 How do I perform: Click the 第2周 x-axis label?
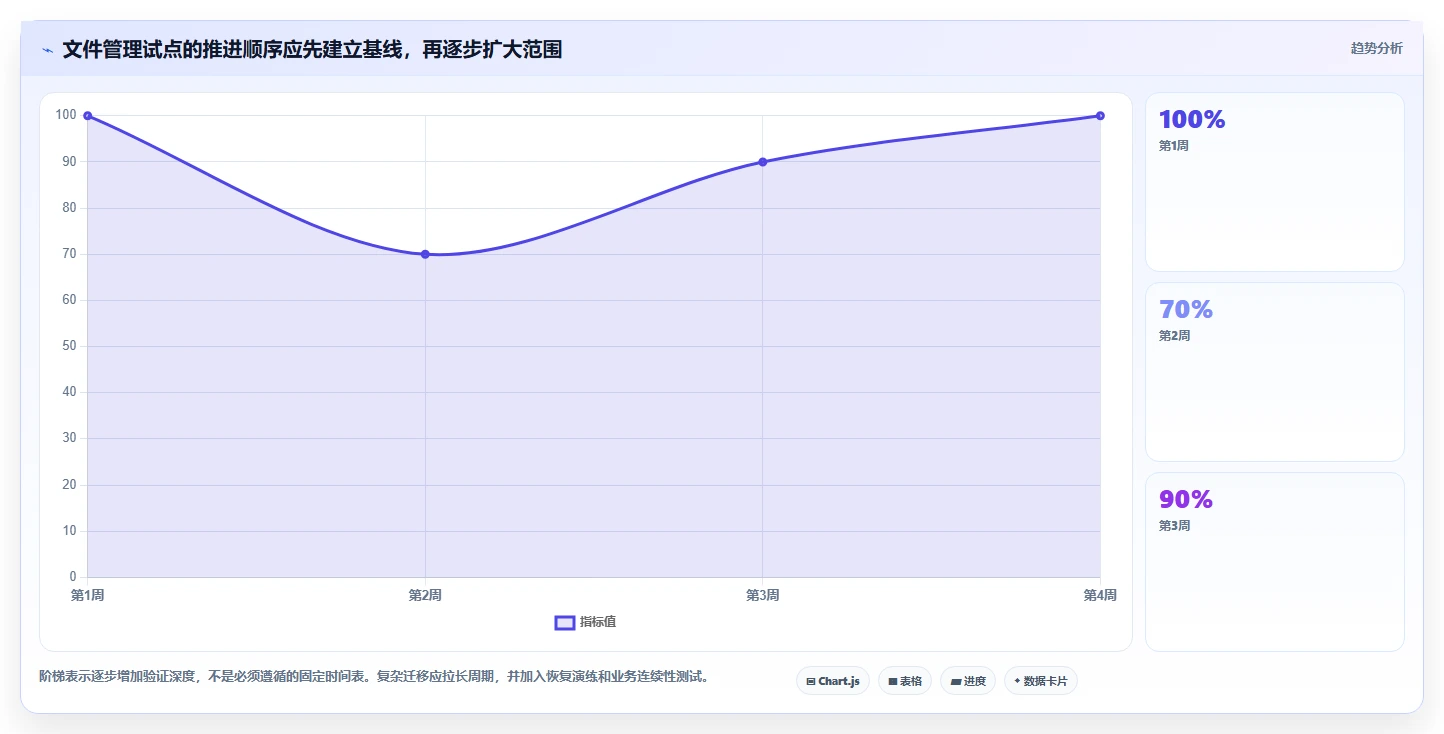(x=425, y=596)
